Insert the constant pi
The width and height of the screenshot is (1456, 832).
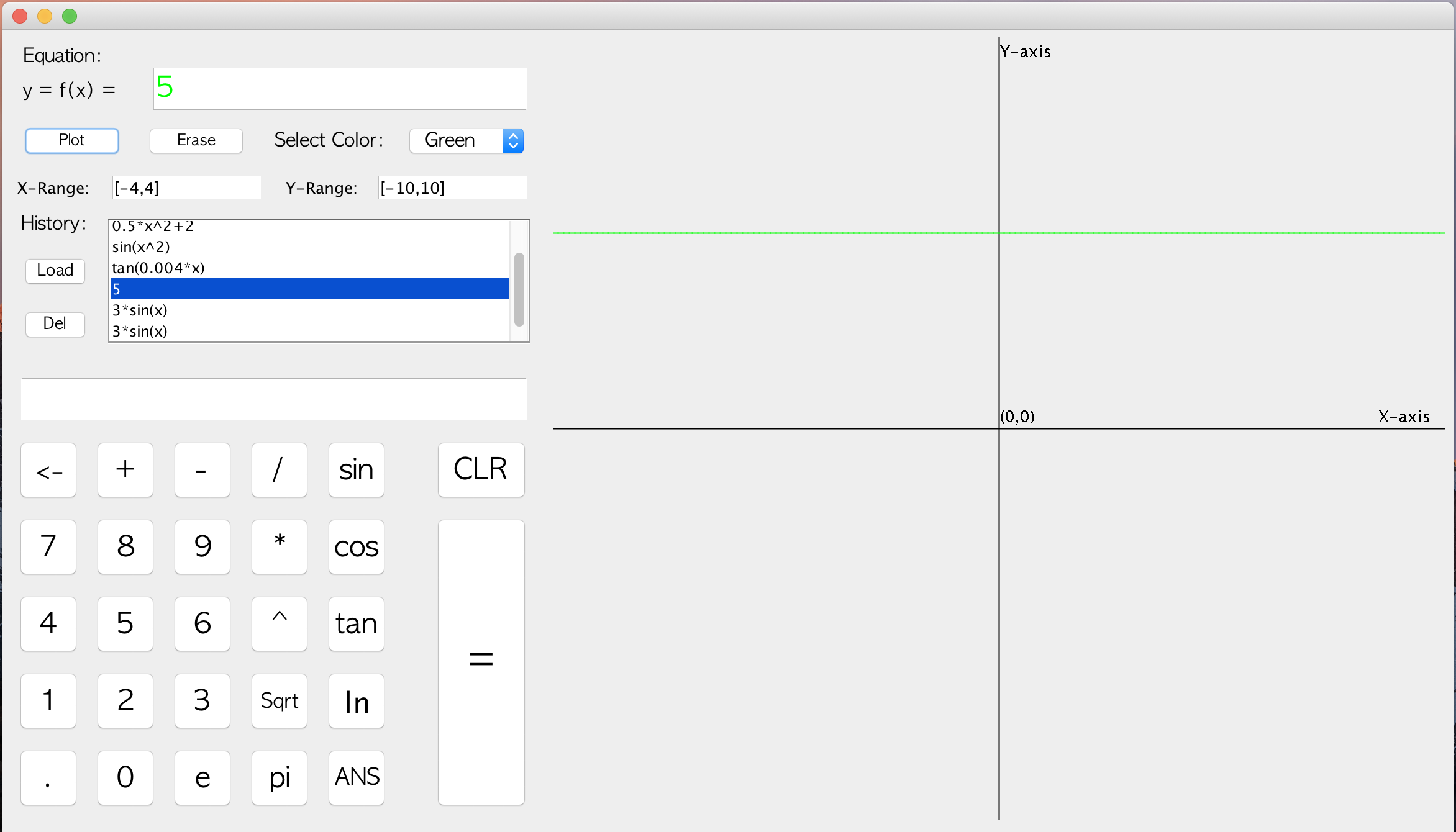click(280, 778)
